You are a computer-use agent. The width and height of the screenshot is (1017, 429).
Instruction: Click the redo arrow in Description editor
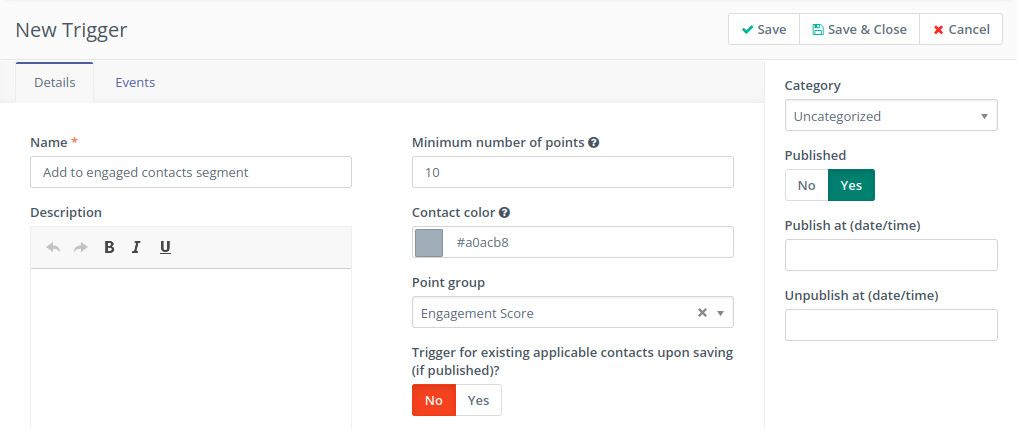tap(81, 247)
